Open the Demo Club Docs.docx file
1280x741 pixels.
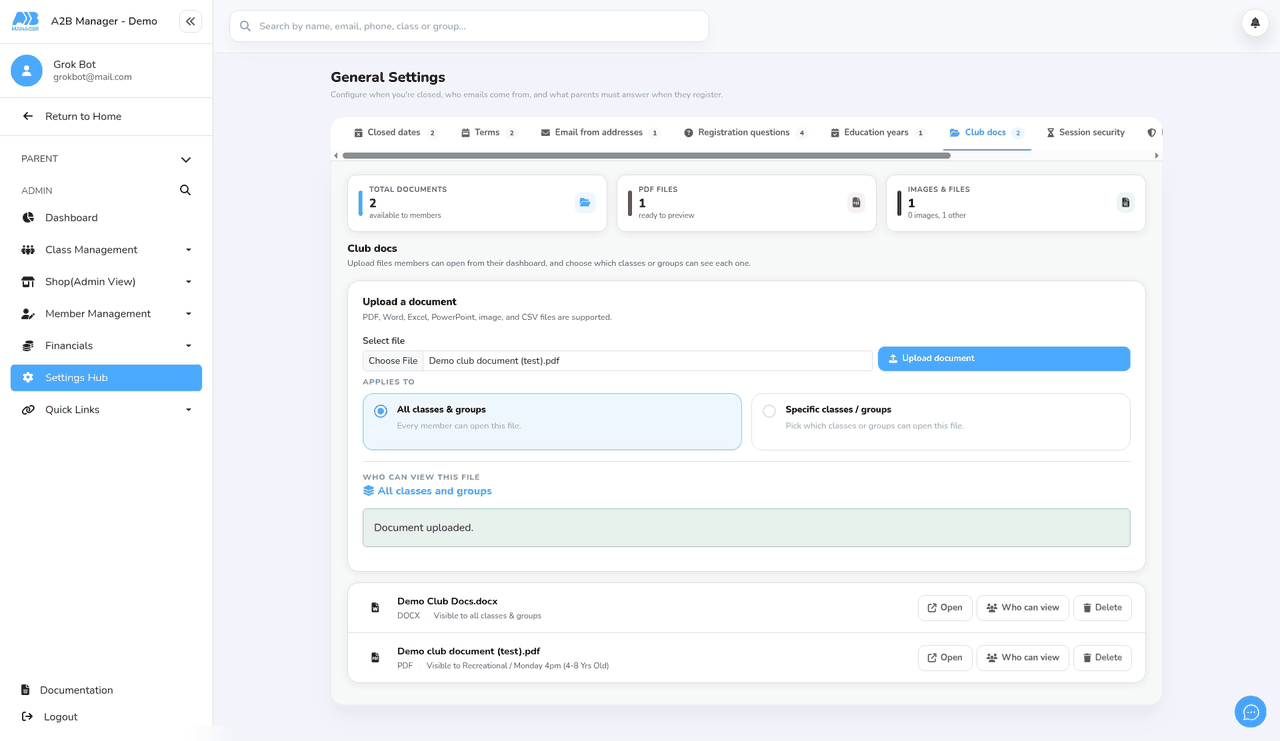[x=945, y=608]
